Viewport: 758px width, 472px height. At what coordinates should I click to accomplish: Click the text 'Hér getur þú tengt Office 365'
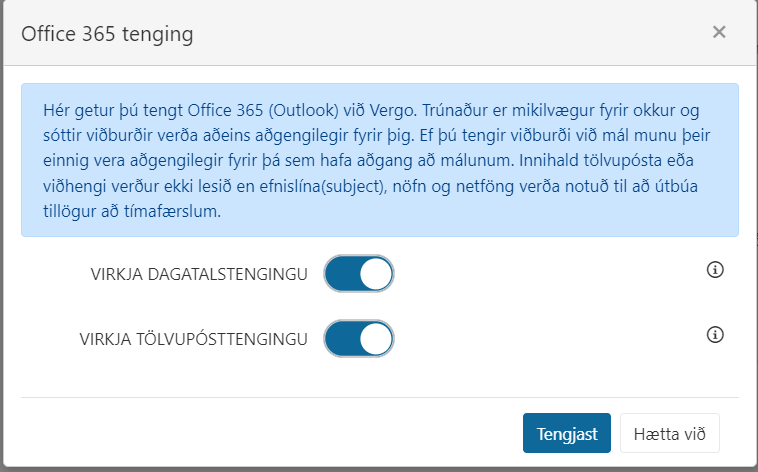153,110
